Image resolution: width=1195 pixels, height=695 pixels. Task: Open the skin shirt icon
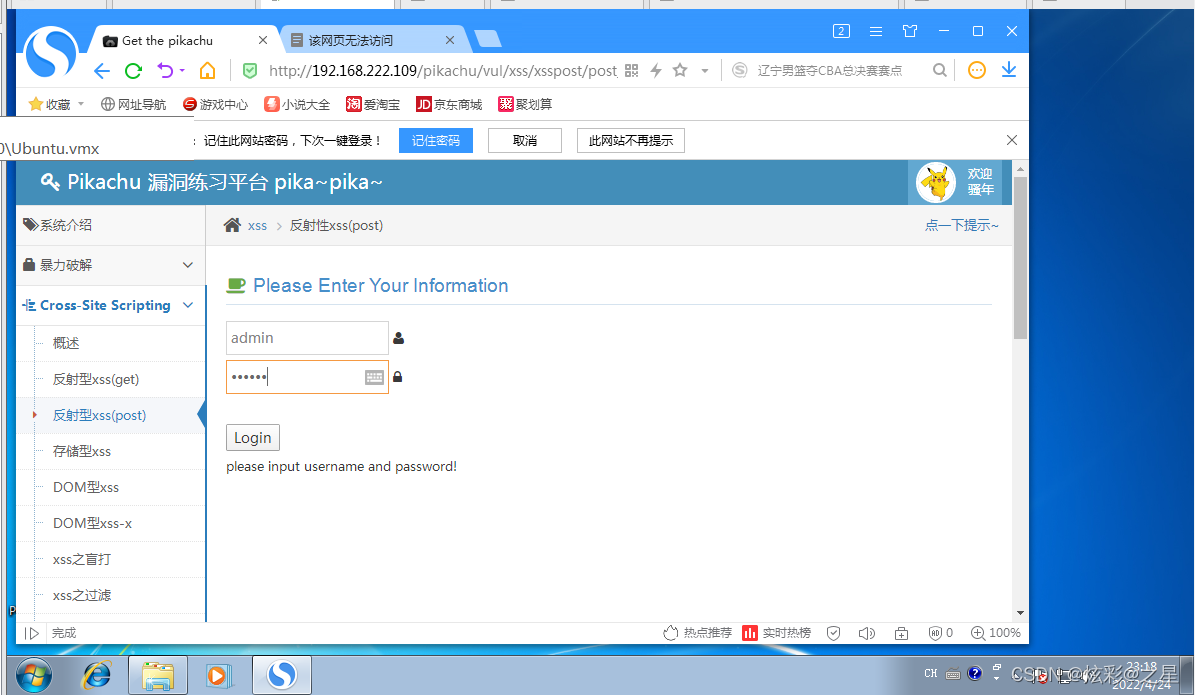click(909, 31)
